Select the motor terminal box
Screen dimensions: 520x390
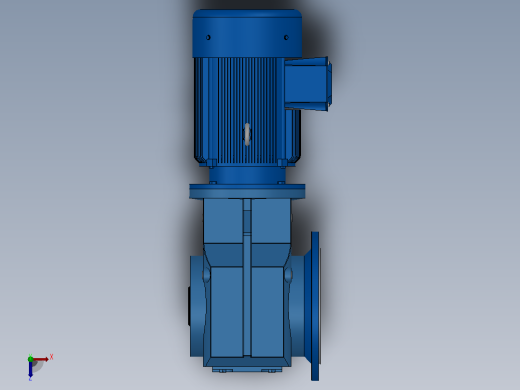[307, 83]
